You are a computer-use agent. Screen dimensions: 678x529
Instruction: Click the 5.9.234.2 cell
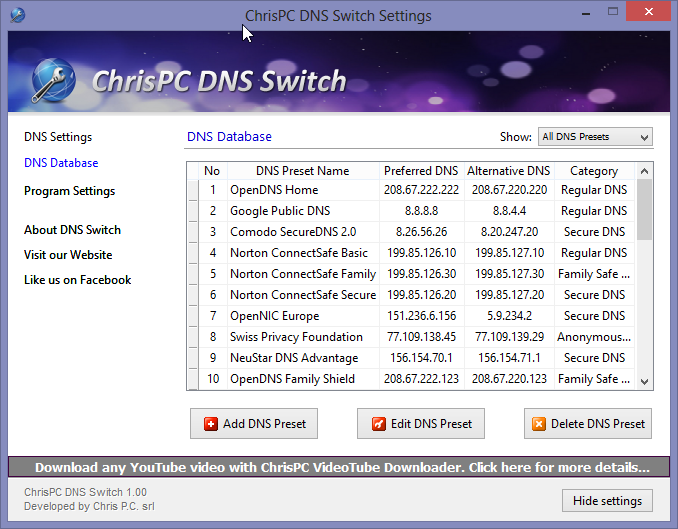509,316
